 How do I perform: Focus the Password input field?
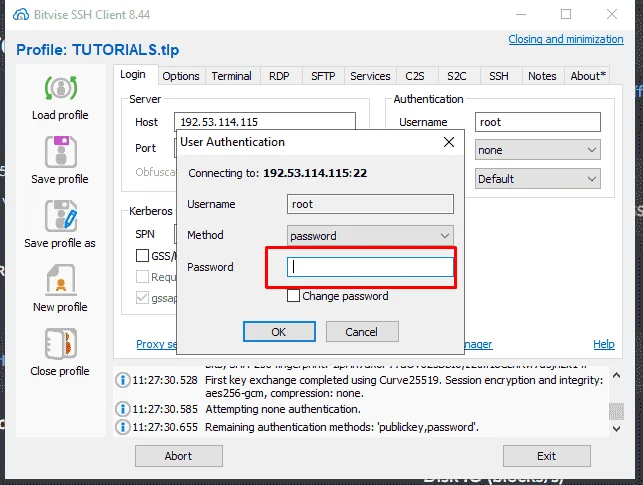pos(370,267)
